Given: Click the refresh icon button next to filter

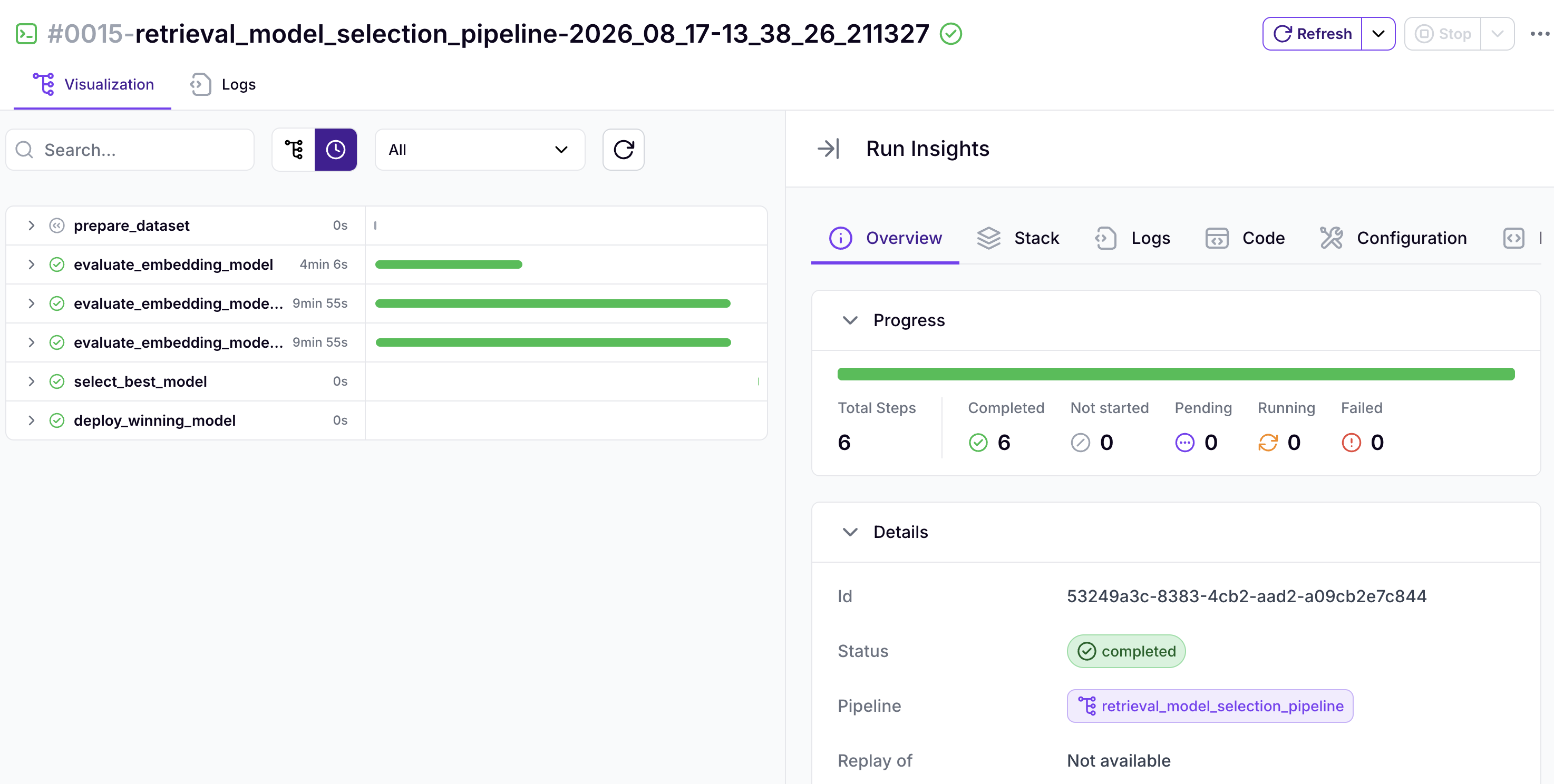Looking at the screenshot, I should [x=623, y=150].
